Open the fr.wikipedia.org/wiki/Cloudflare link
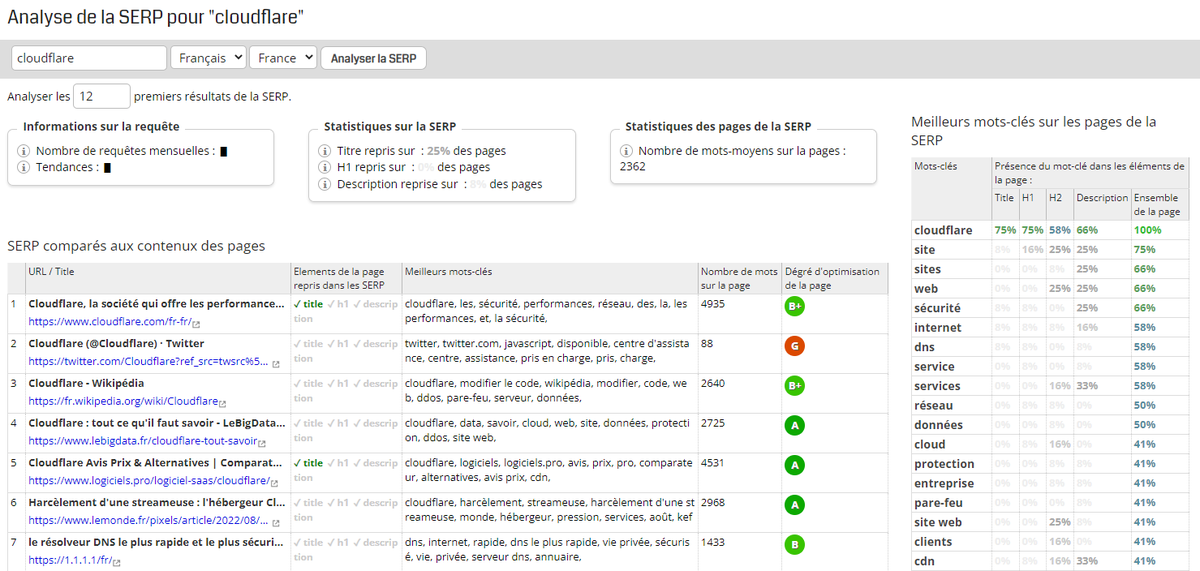Image resolution: width=1200 pixels, height=571 pixels. point(123,402)
